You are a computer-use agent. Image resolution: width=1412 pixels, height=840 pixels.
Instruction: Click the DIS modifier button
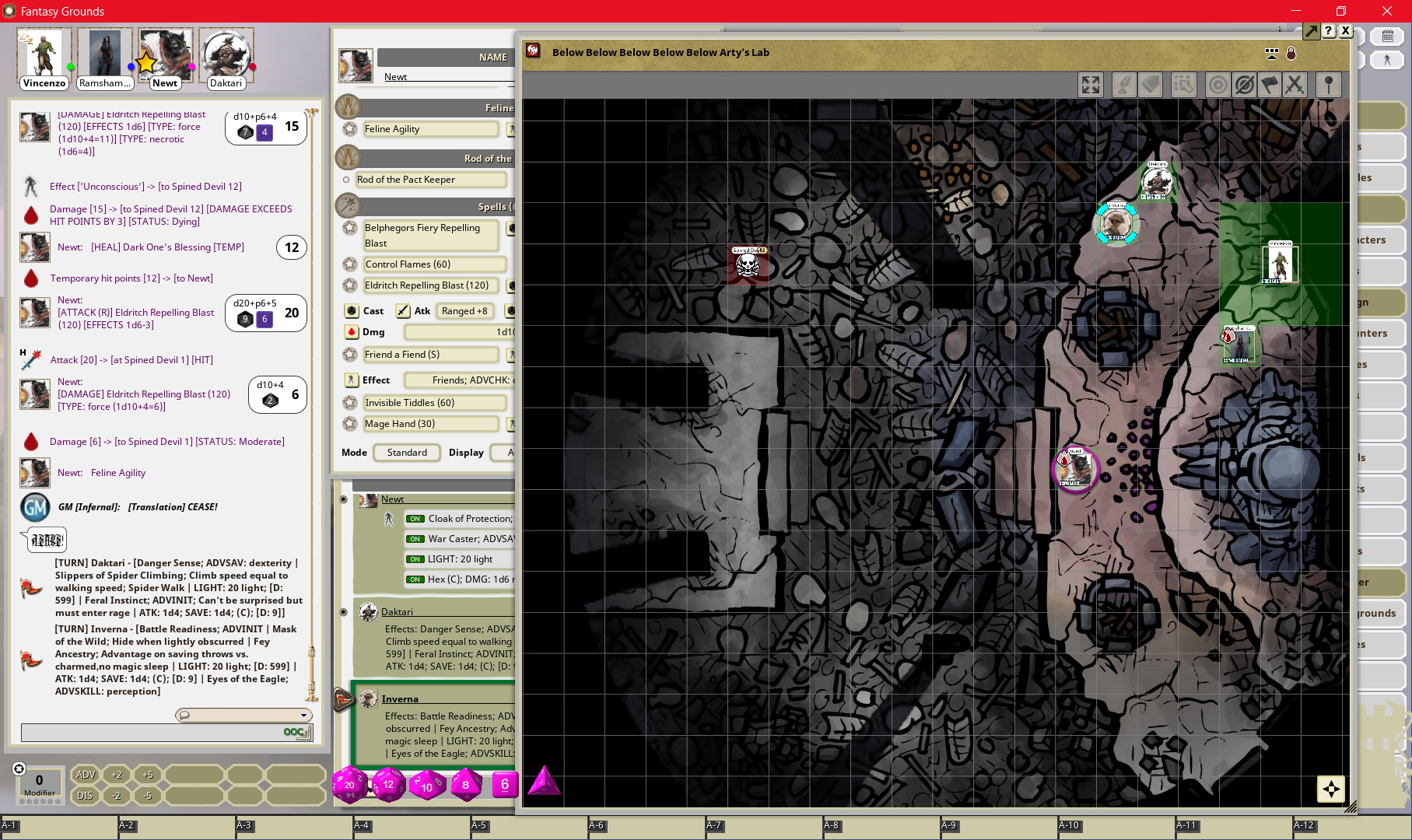pos(86,796)
